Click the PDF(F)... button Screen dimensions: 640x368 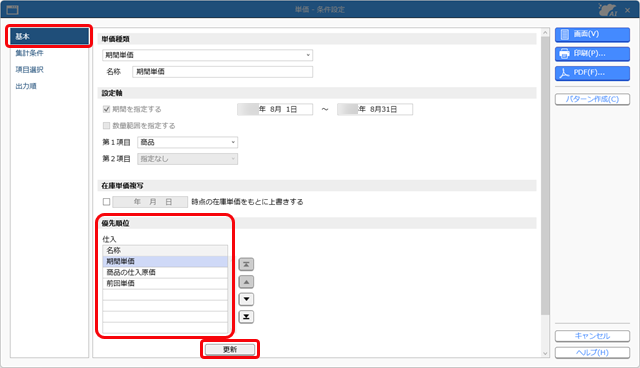point(592,73)
